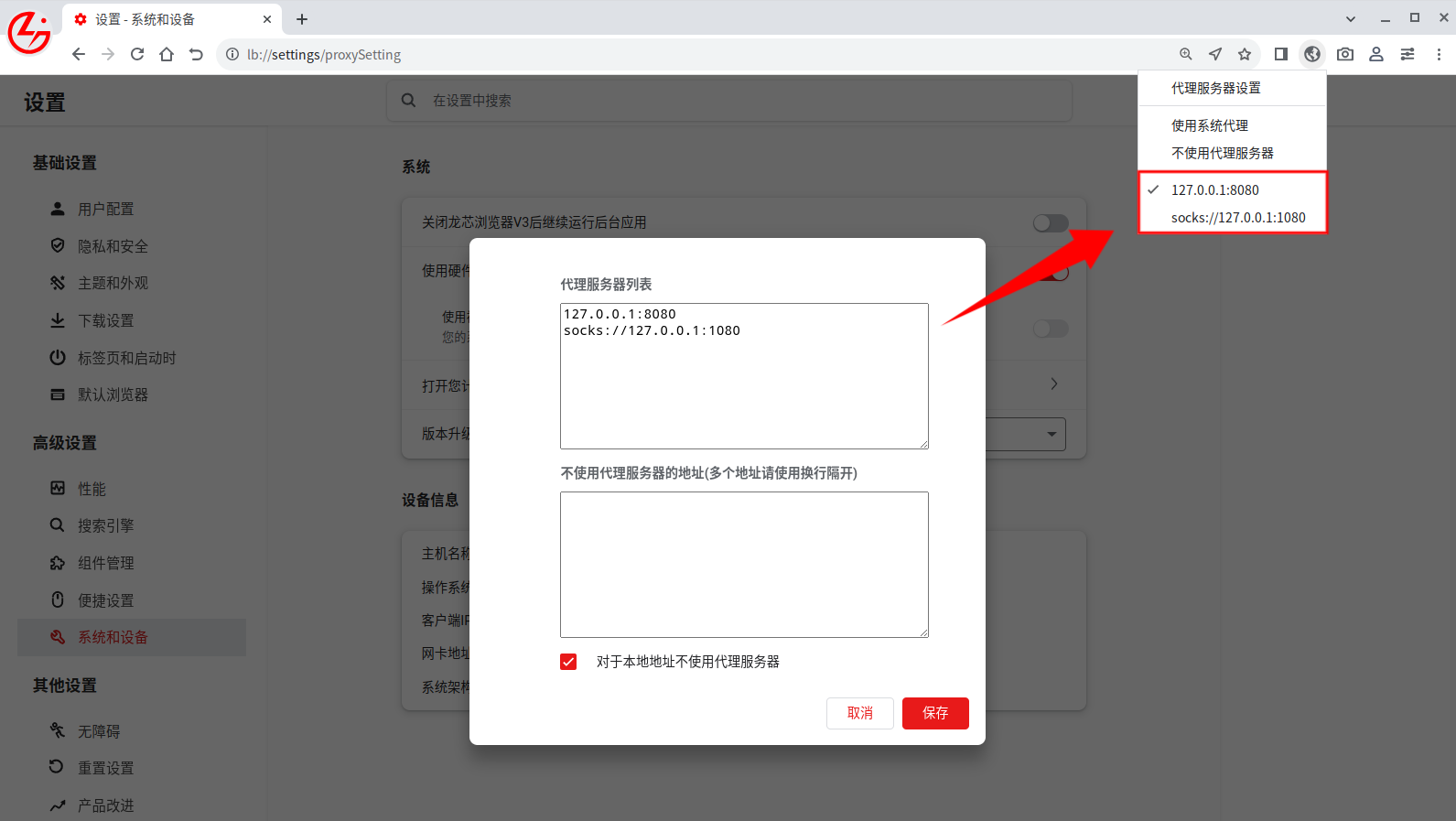Viewport: 1456px width, 821px height.
Task: Open the side panel icon
Action: pos(1281,54)
